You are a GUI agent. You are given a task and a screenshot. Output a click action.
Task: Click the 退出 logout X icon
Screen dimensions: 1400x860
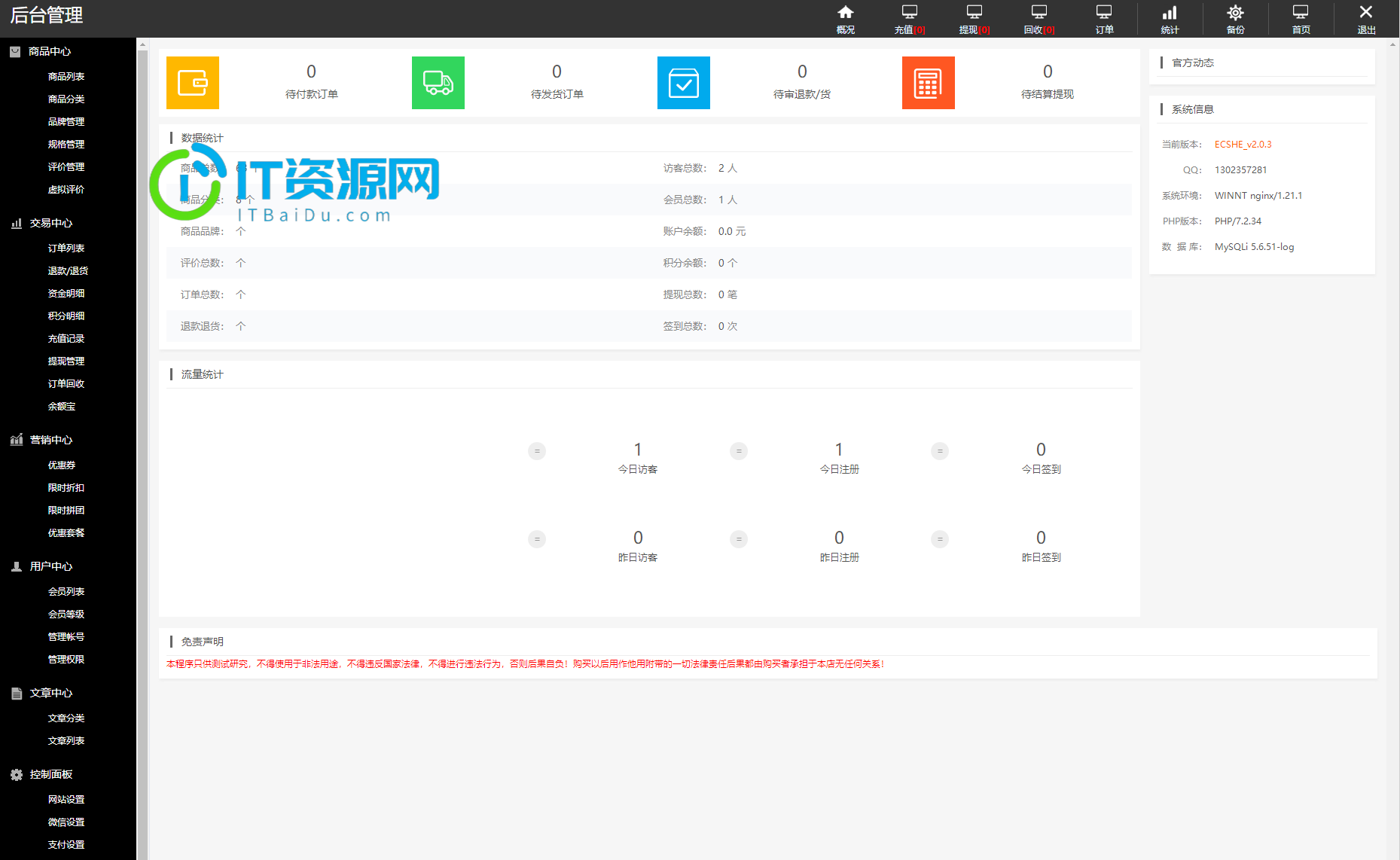pos(1366,12)
